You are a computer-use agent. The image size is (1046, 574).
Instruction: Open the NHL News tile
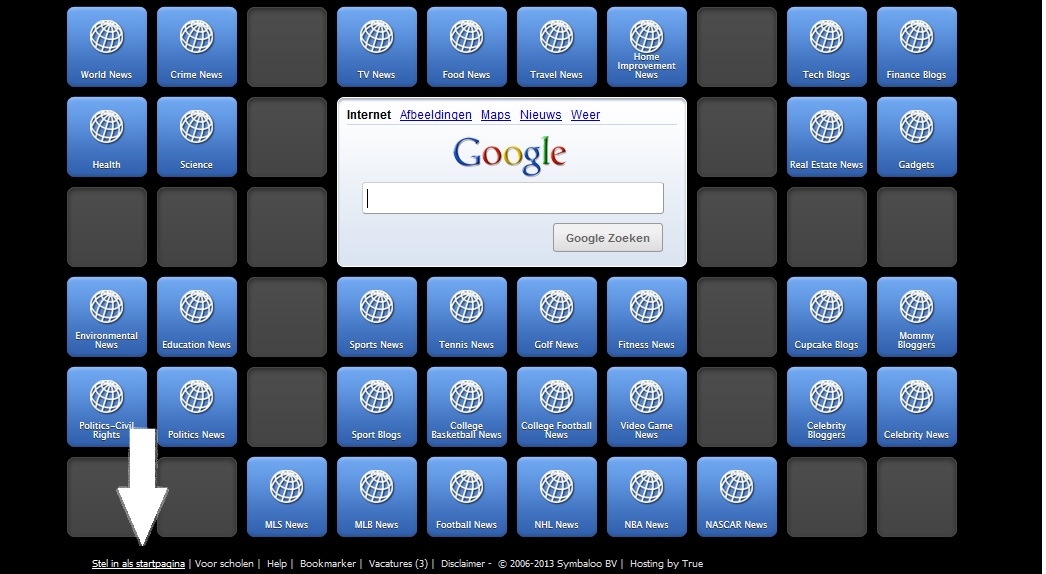point(557,497)
